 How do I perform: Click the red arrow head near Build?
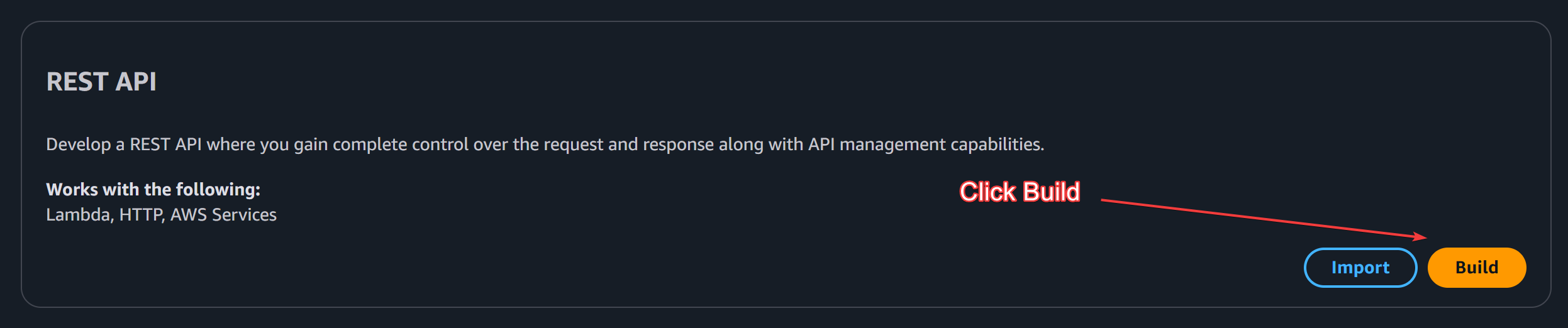click(1420, 237)
